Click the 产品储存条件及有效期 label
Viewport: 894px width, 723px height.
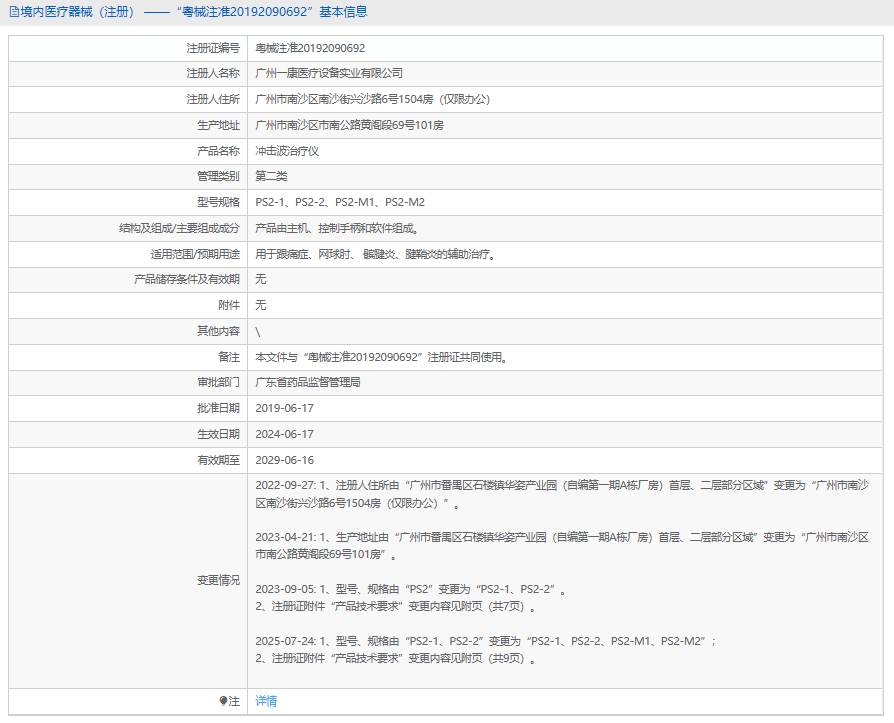187,279
